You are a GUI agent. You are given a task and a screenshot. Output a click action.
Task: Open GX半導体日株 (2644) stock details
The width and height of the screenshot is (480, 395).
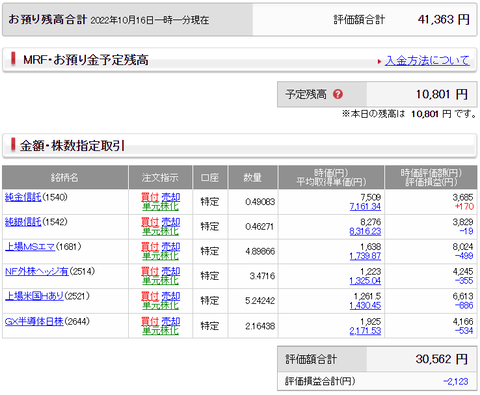click(34, 321)
